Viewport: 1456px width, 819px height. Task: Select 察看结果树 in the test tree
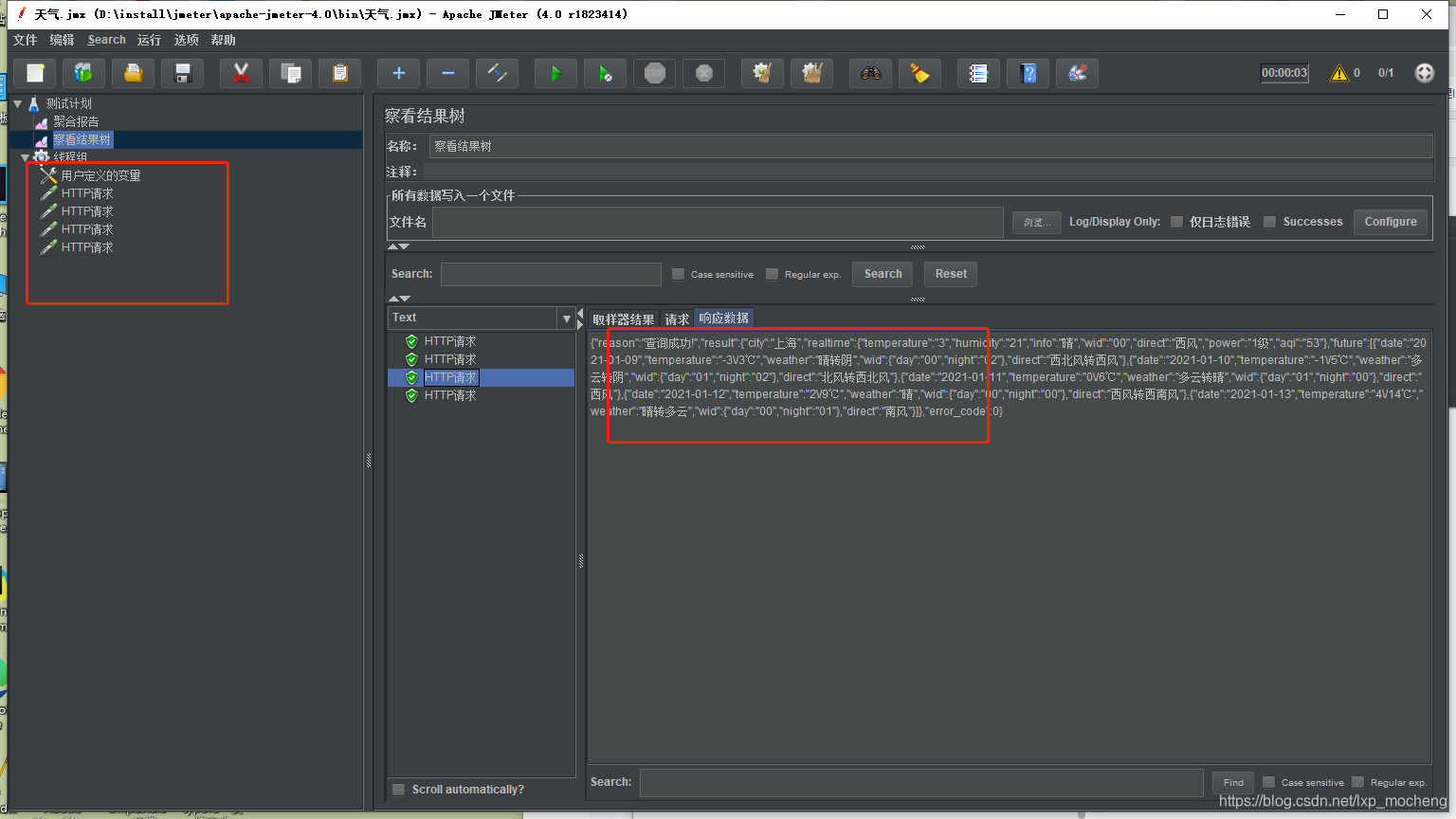click(82, 139)
